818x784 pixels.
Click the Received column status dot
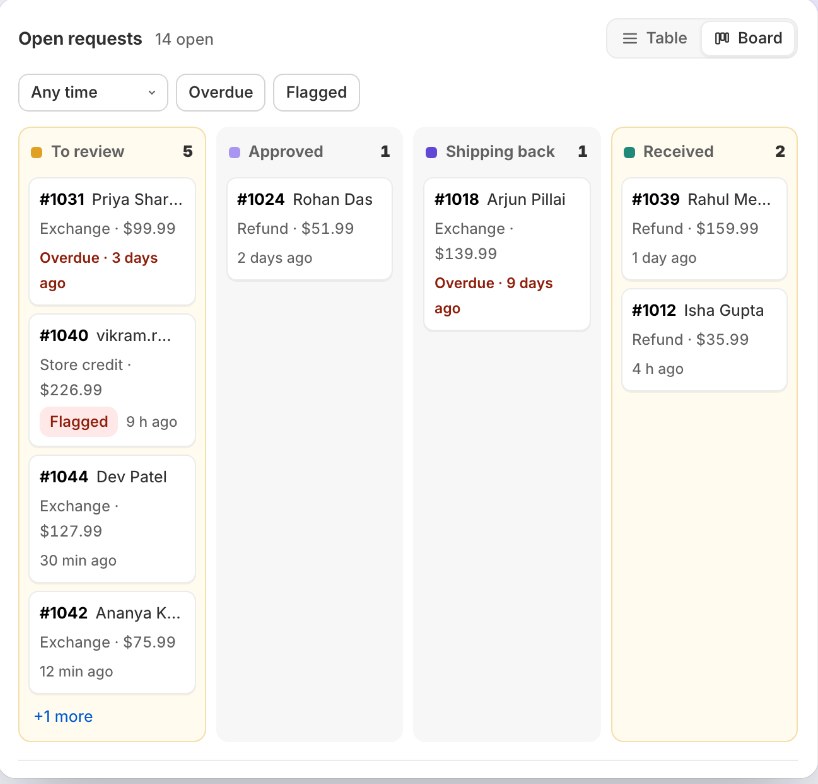click(629, 152)
